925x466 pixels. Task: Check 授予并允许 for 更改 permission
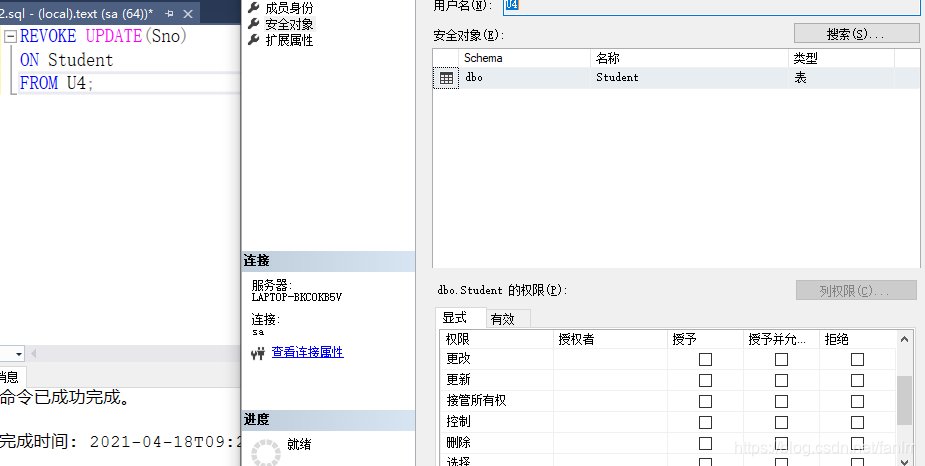tap(781, 359)
